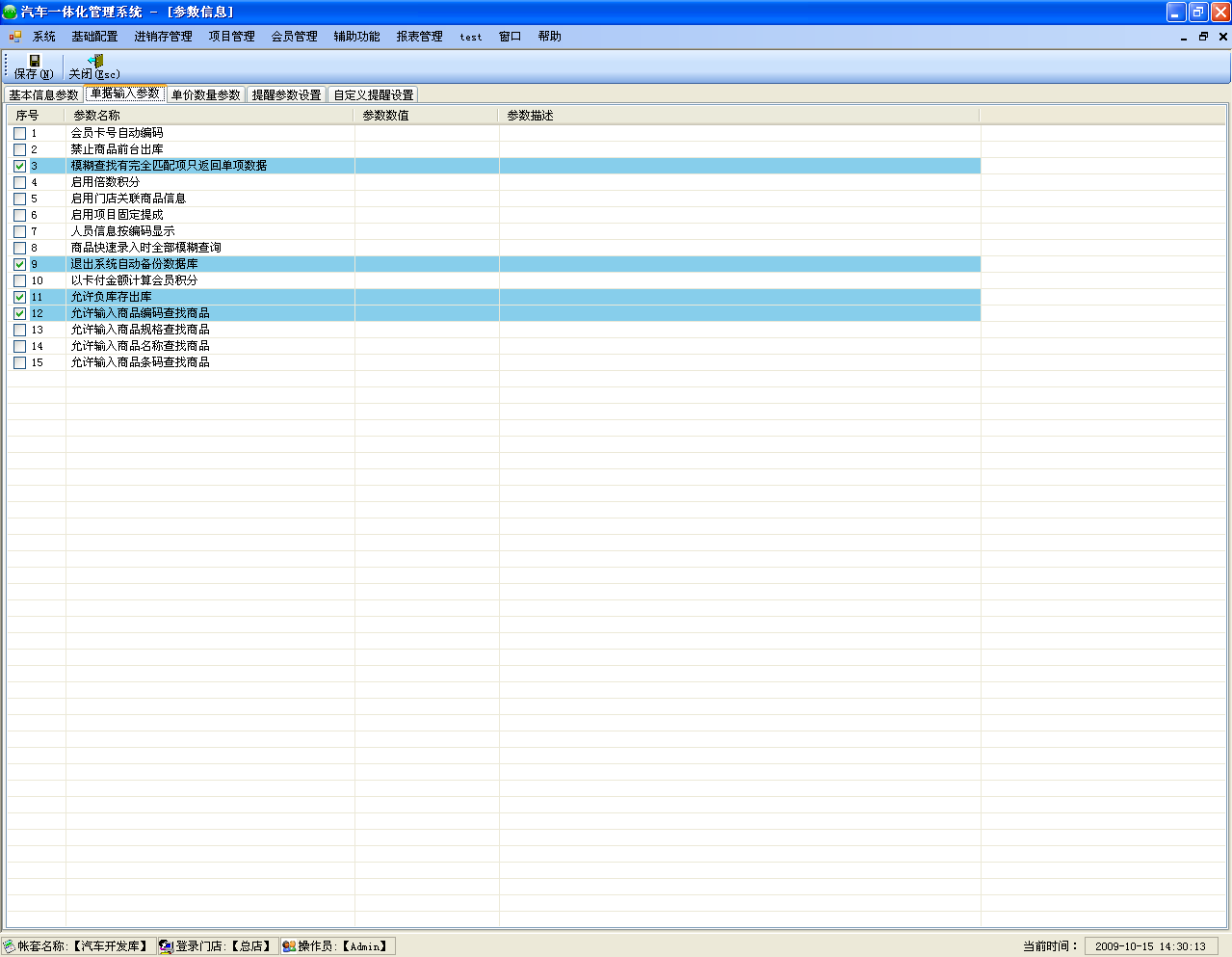Select row text 允许输入商品条码查找商品
1232x957 pixels.
(140, 362)
